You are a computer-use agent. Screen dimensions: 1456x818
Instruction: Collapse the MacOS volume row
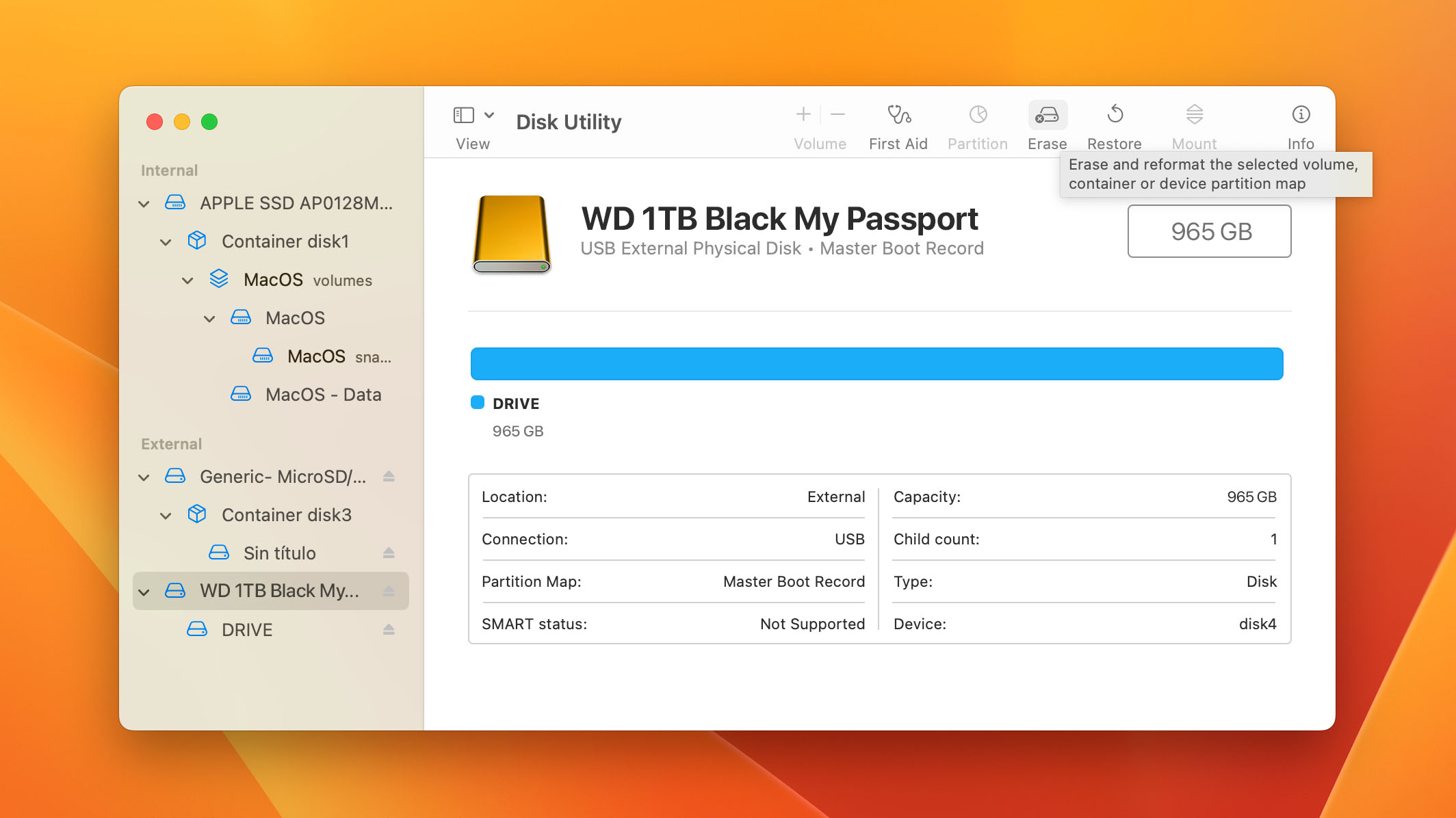click(209, 319)
